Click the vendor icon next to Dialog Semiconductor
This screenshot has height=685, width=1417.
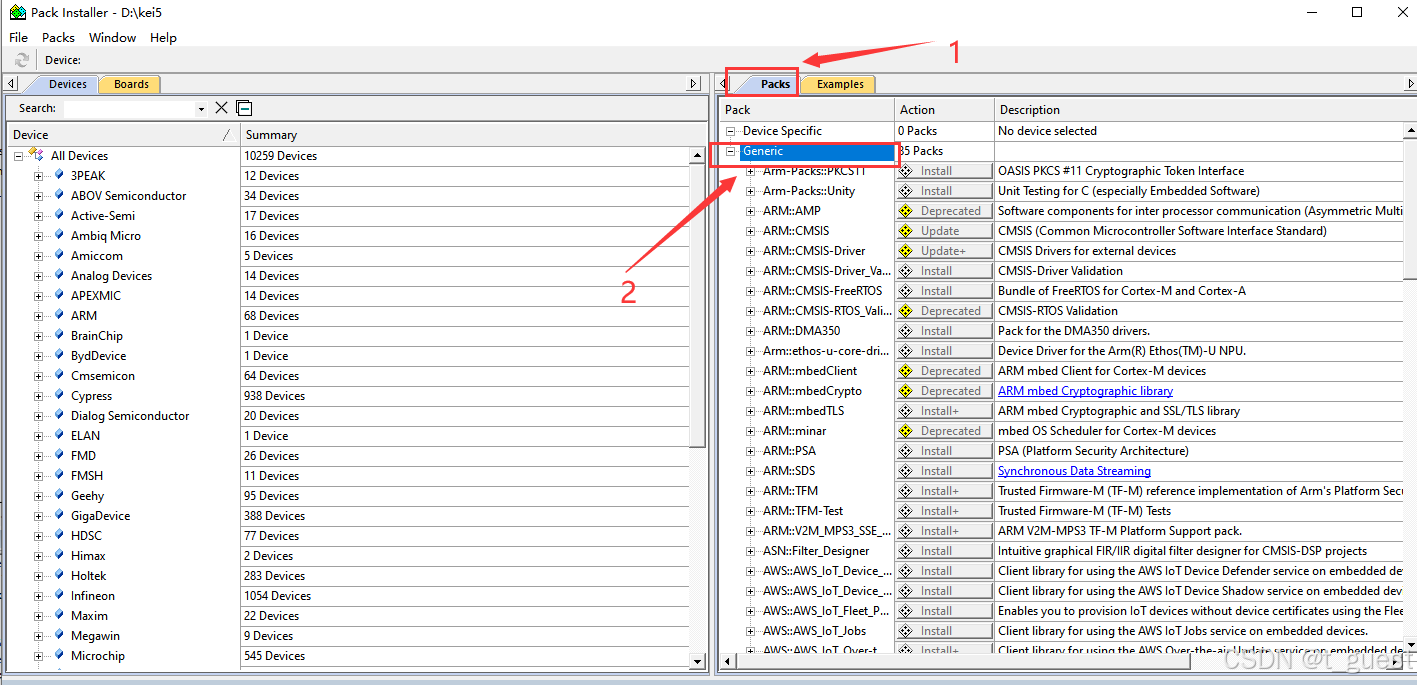(59, 415)
